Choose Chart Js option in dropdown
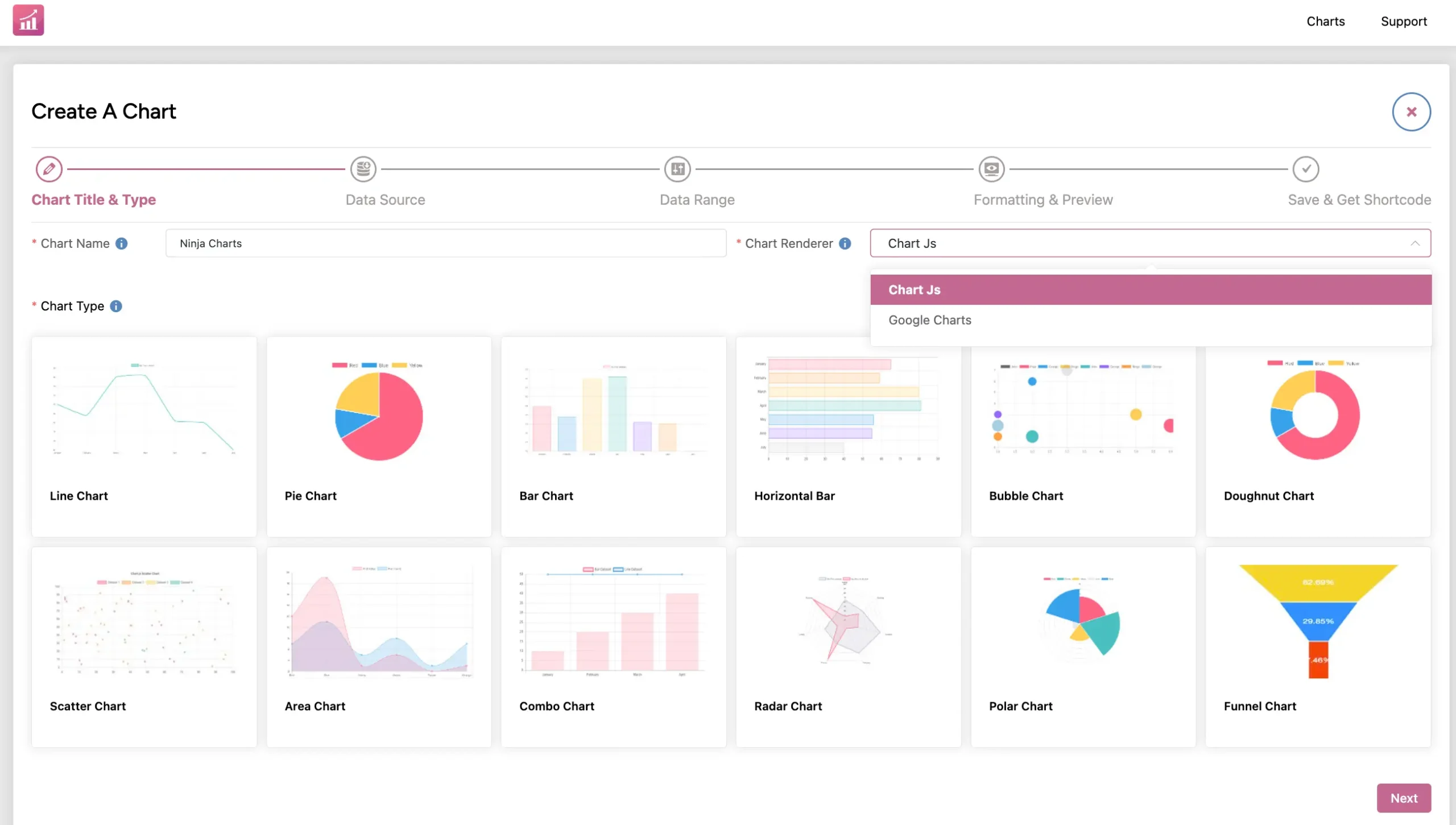This screenshot has height=825, width=1456. click(1151, 289)
